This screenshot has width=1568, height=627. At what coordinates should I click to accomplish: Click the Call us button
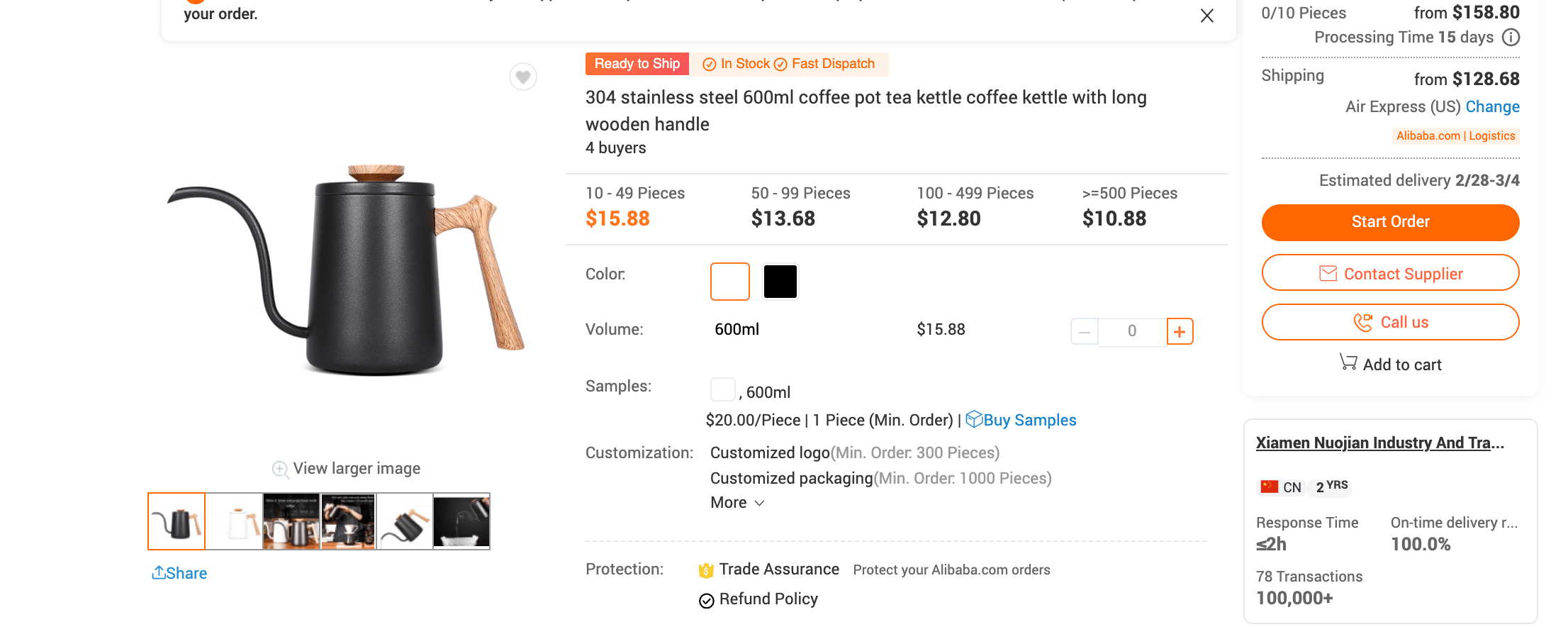[x=1390, y=322]
